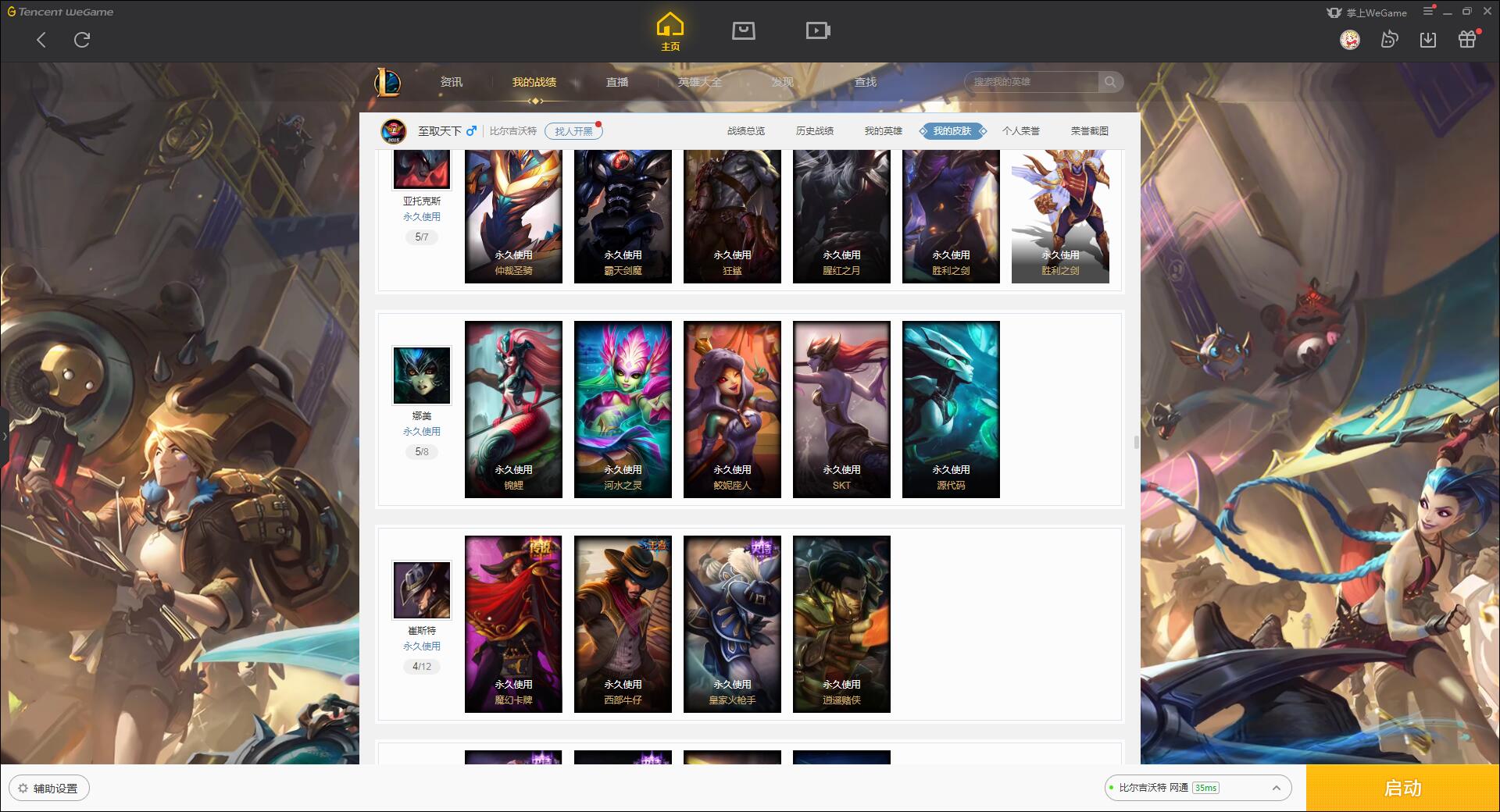Open the 锦鲤 Nami skin card
The height and width of the screenshot is (812, 1500).
click(513, 409)
